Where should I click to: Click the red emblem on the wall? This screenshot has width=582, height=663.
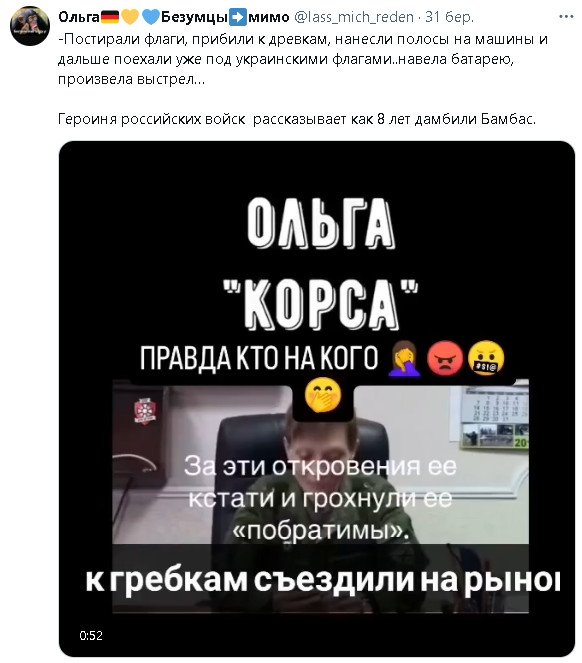click(x=145, y=410)
